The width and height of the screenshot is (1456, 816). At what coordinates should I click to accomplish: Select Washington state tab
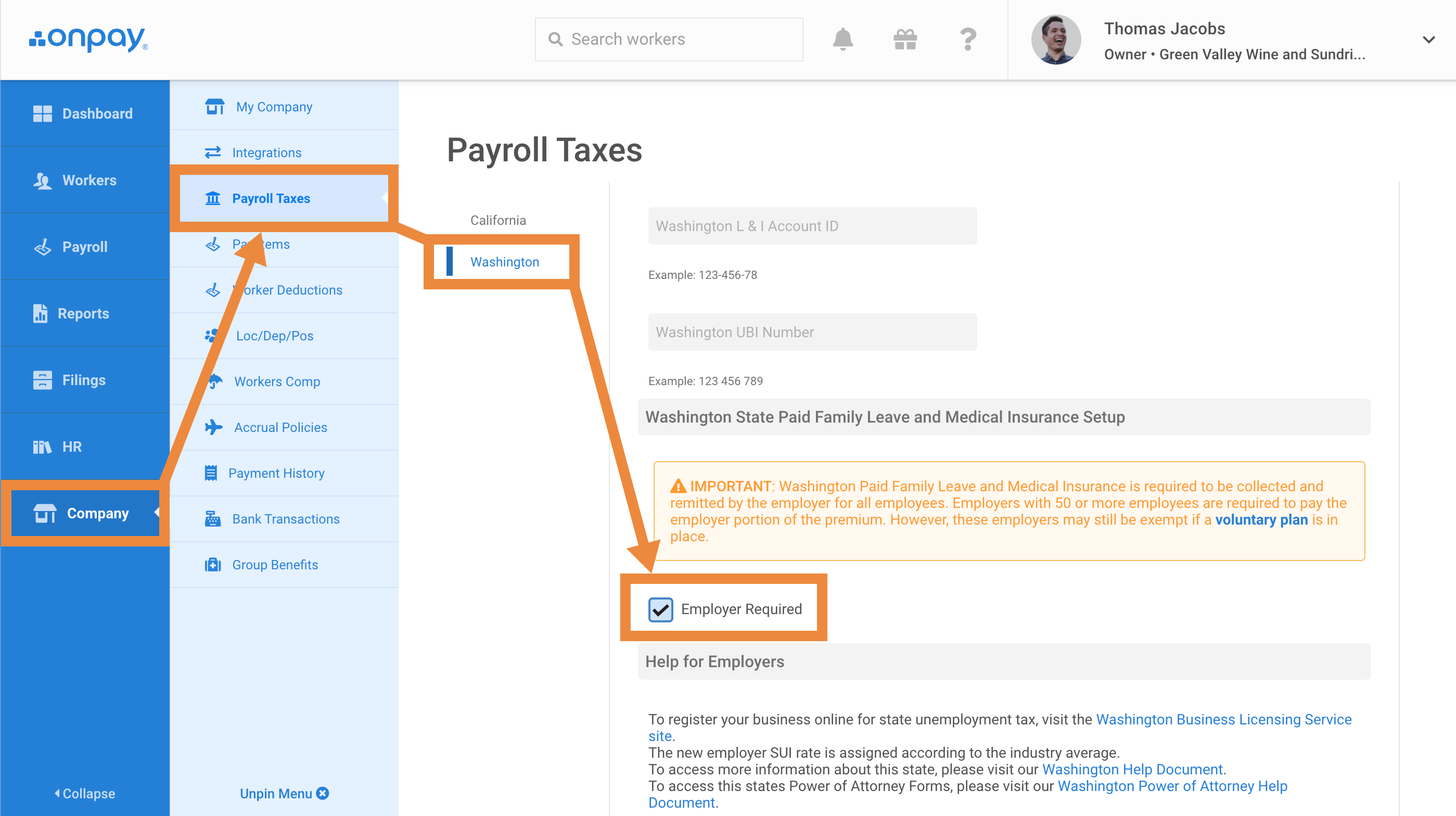pos(504,261)
